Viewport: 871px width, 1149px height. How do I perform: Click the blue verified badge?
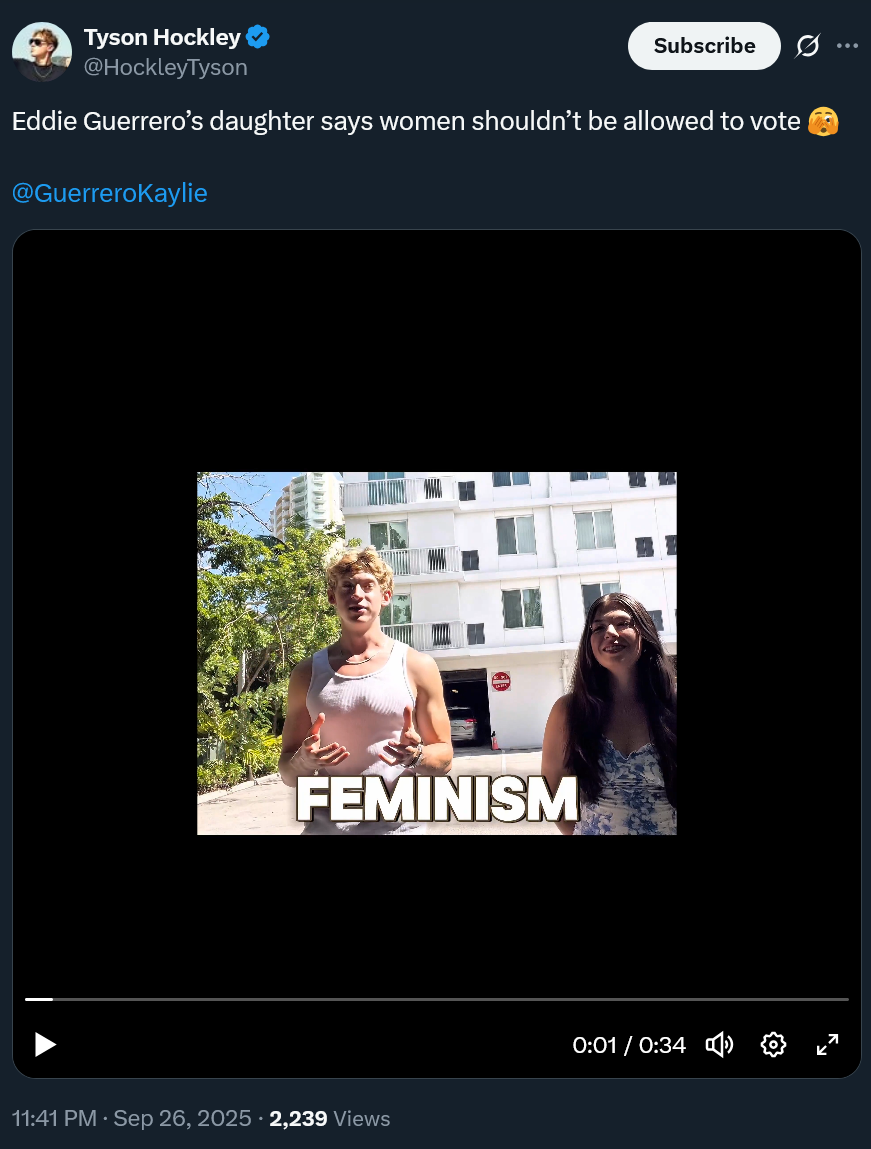click(x=257, y=37)
